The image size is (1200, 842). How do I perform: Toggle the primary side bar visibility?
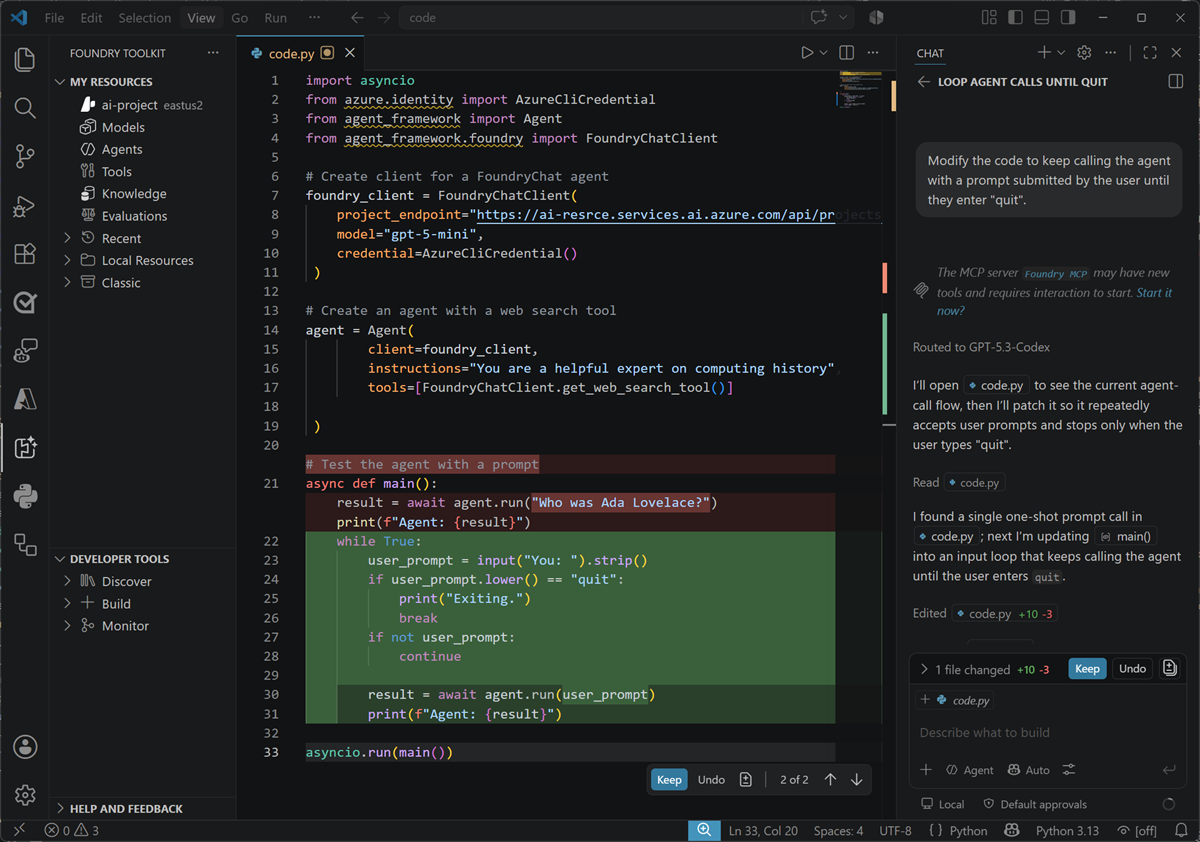click(x=1015, y=18)
